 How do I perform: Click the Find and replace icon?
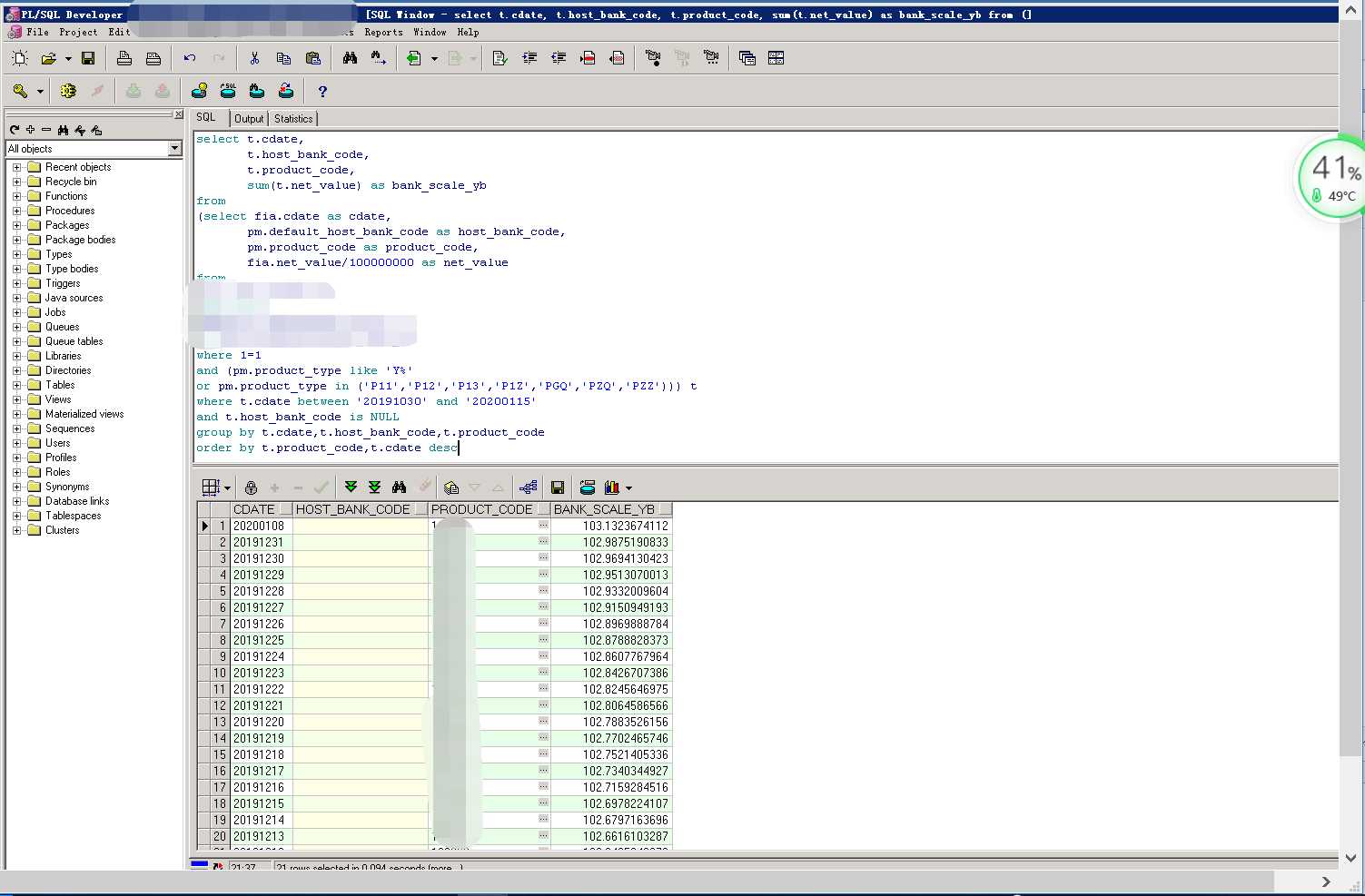point(378,58)
